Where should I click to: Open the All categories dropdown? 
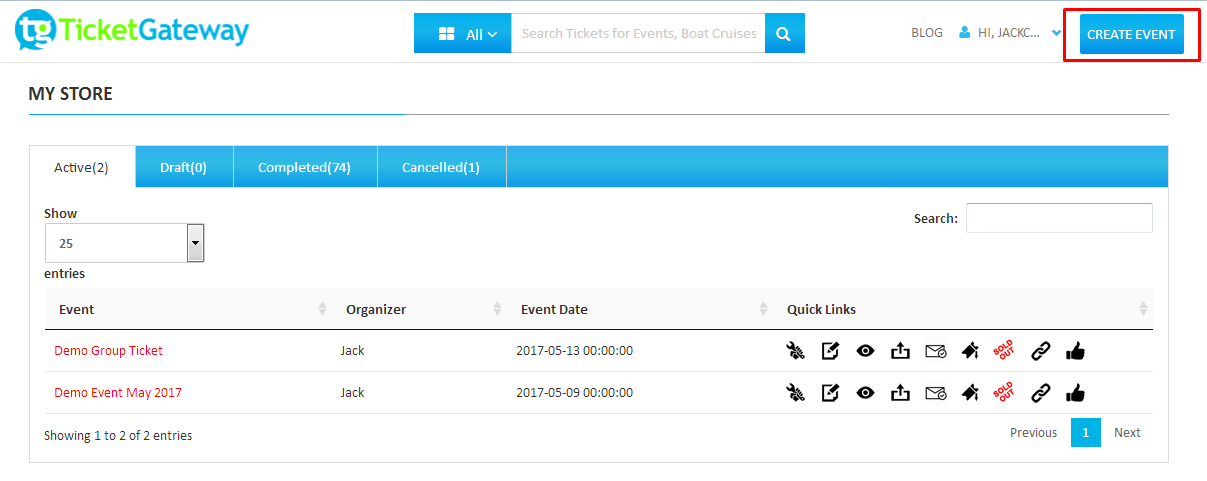[463, 34]
